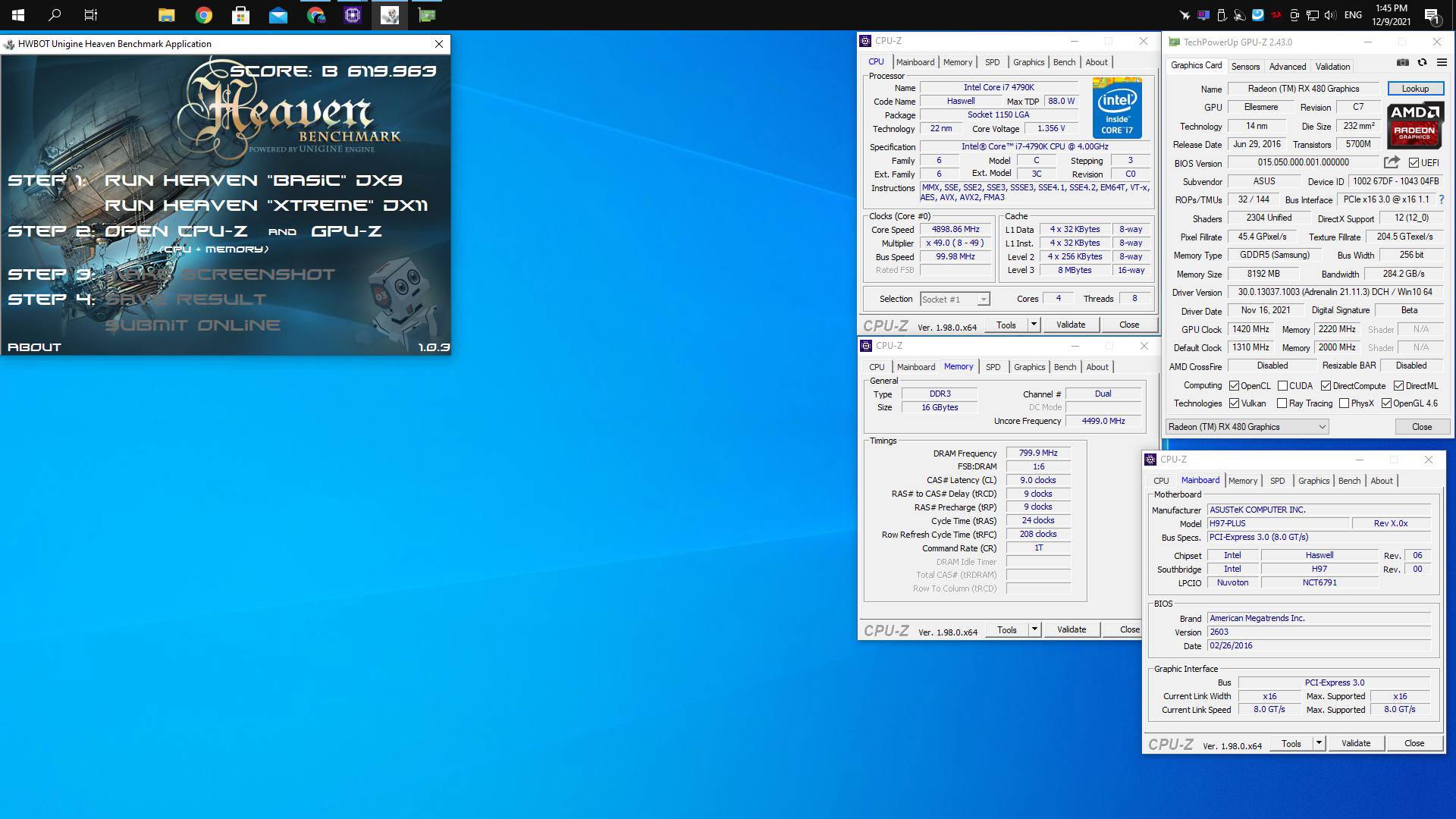
Task: Toggle the OpenCL checkbox
Action: (x=1234, y=385)
